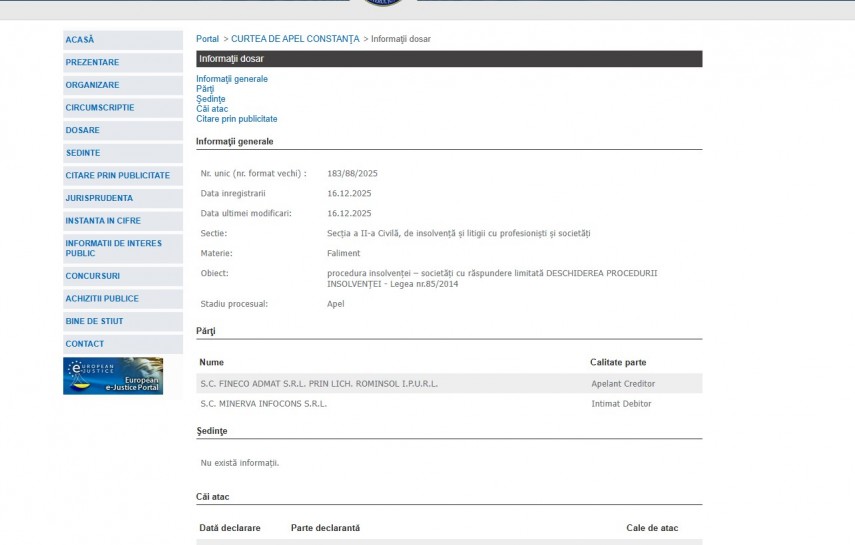The height and width of the screenshot is (545, 855).
Task: Select CITARE PRIN PUBLICITATE in sidebar
Action: click(x=117, y=176)
